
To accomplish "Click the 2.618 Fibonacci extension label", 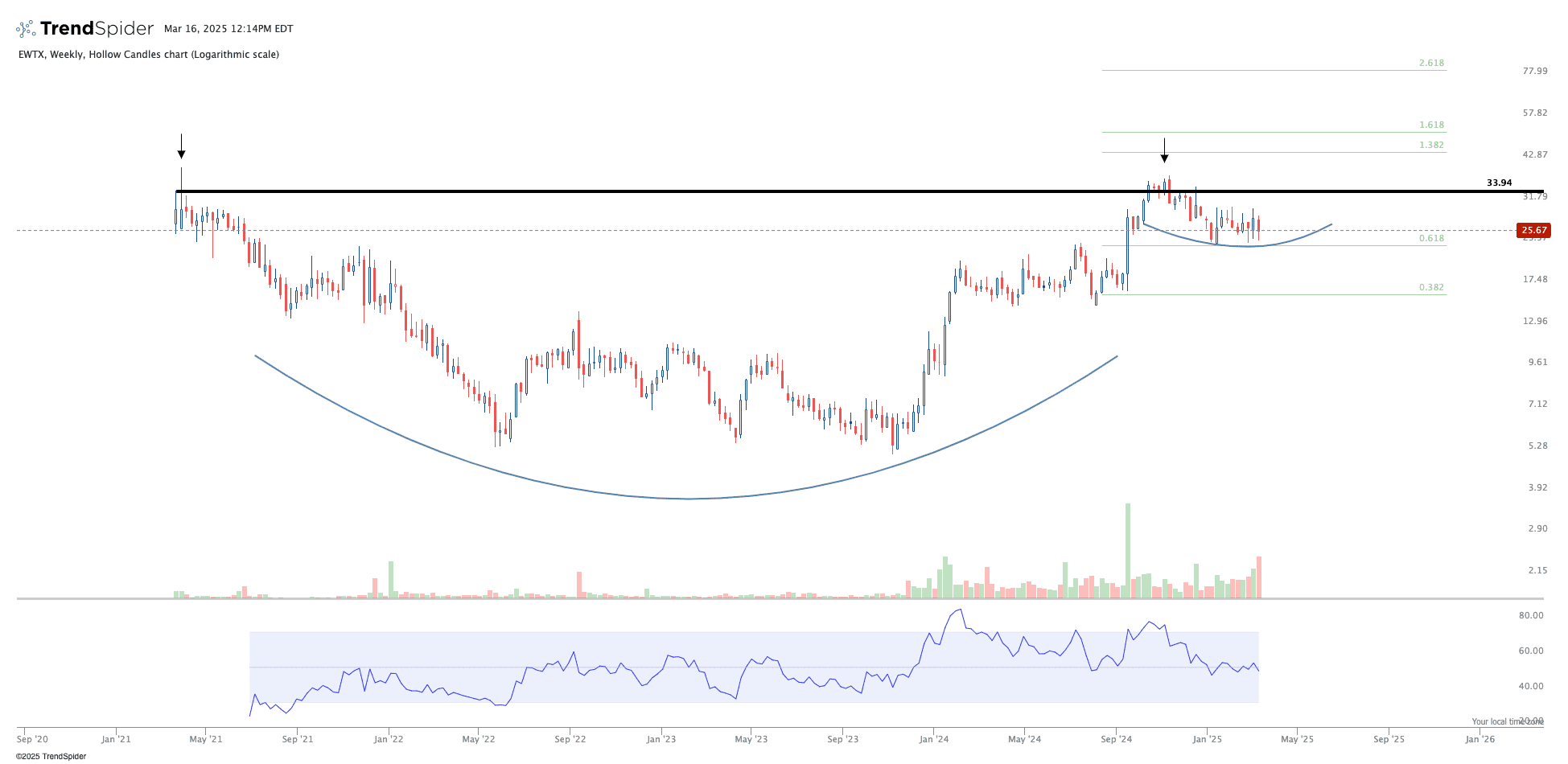I will [1431, 63].
